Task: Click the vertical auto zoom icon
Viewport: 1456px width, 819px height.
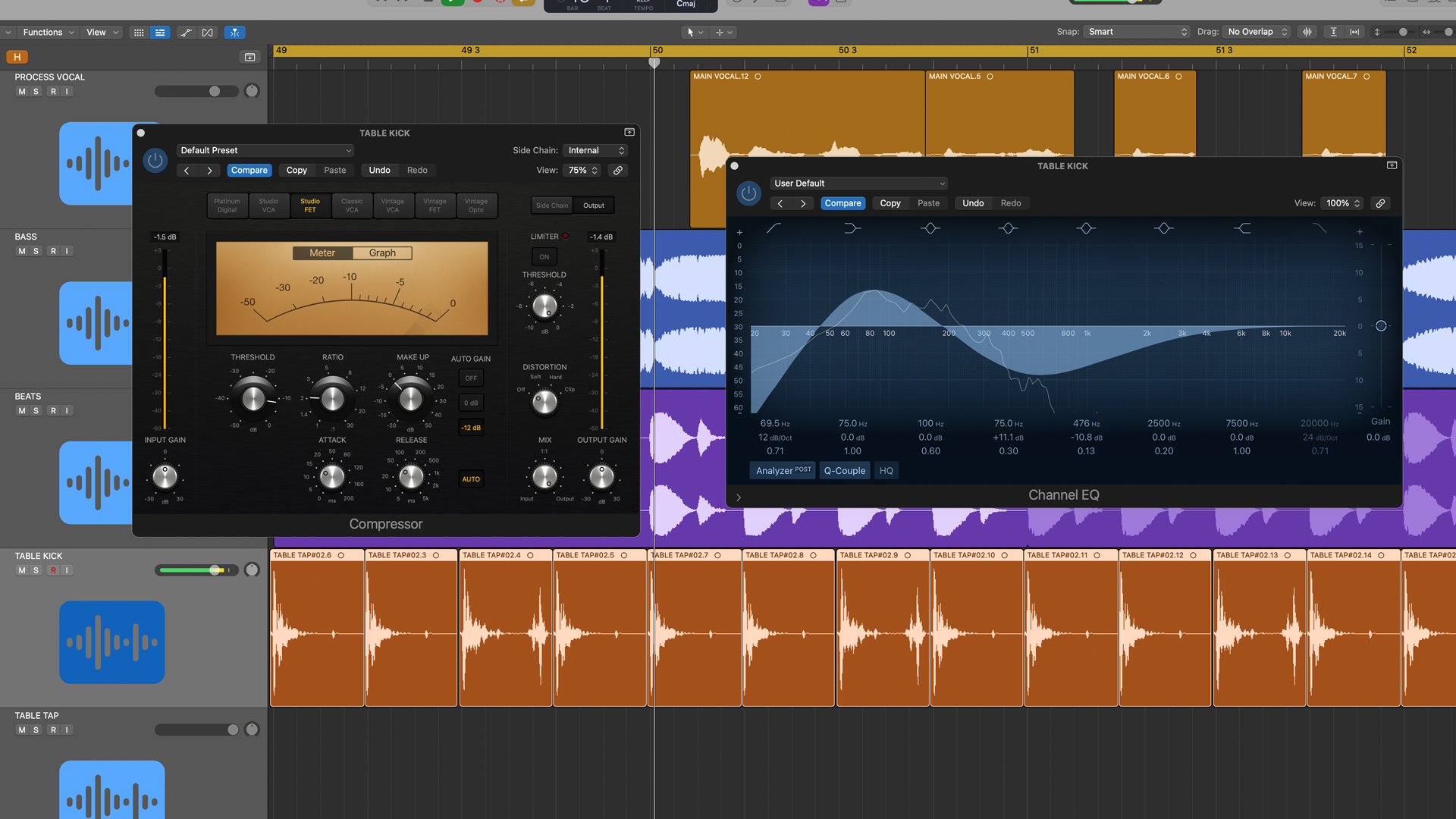Action: 1333,32
